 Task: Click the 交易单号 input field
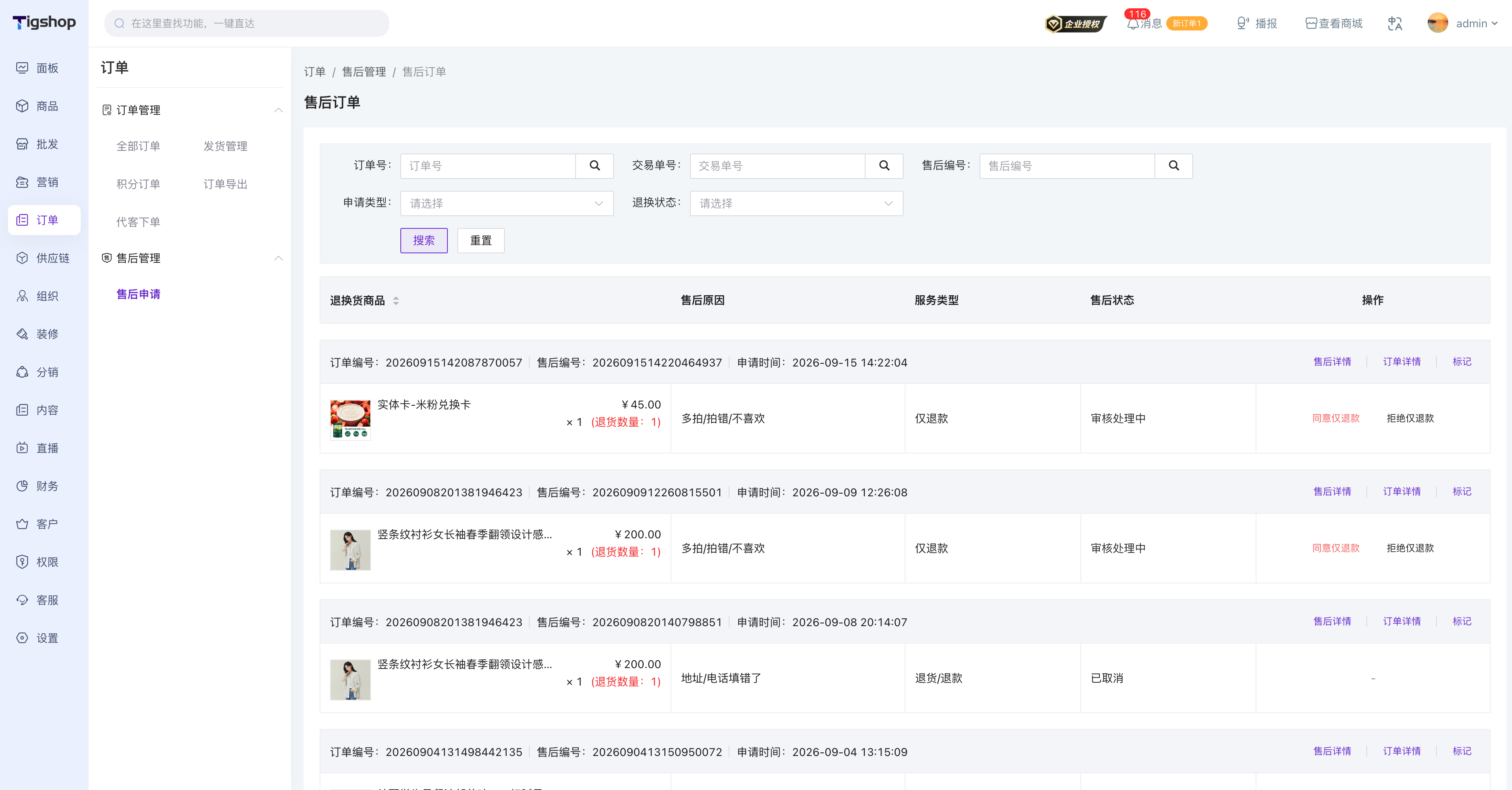[778, 165]
